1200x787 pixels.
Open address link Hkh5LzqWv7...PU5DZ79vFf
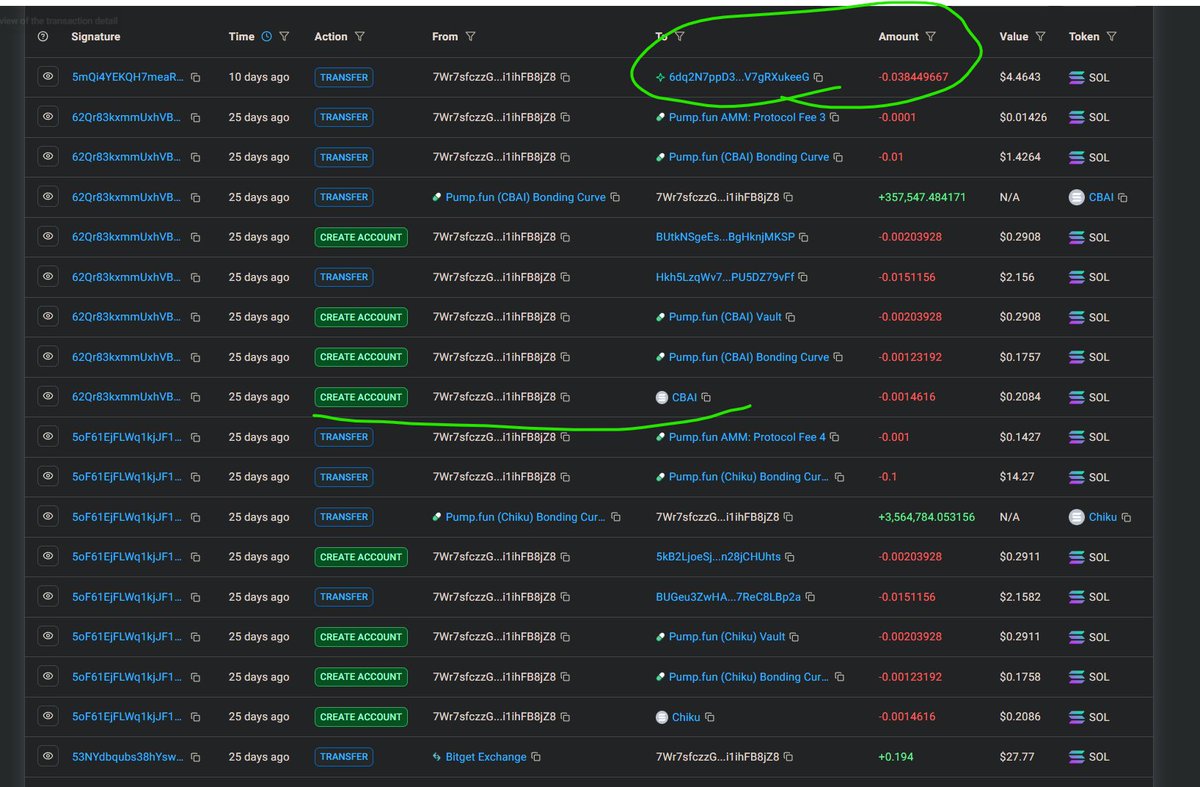point(725,277)
